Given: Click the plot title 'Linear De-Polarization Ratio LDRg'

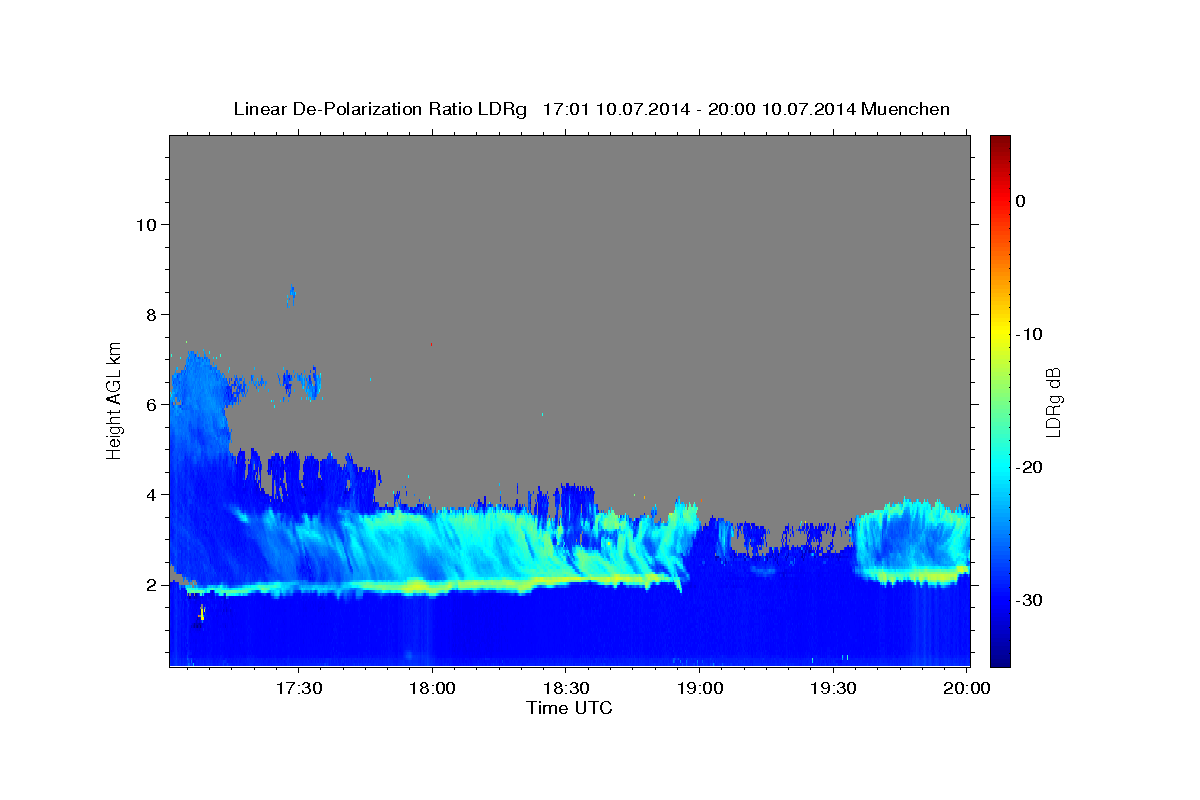Looking at the screenshot, I should tap(379, 109).
